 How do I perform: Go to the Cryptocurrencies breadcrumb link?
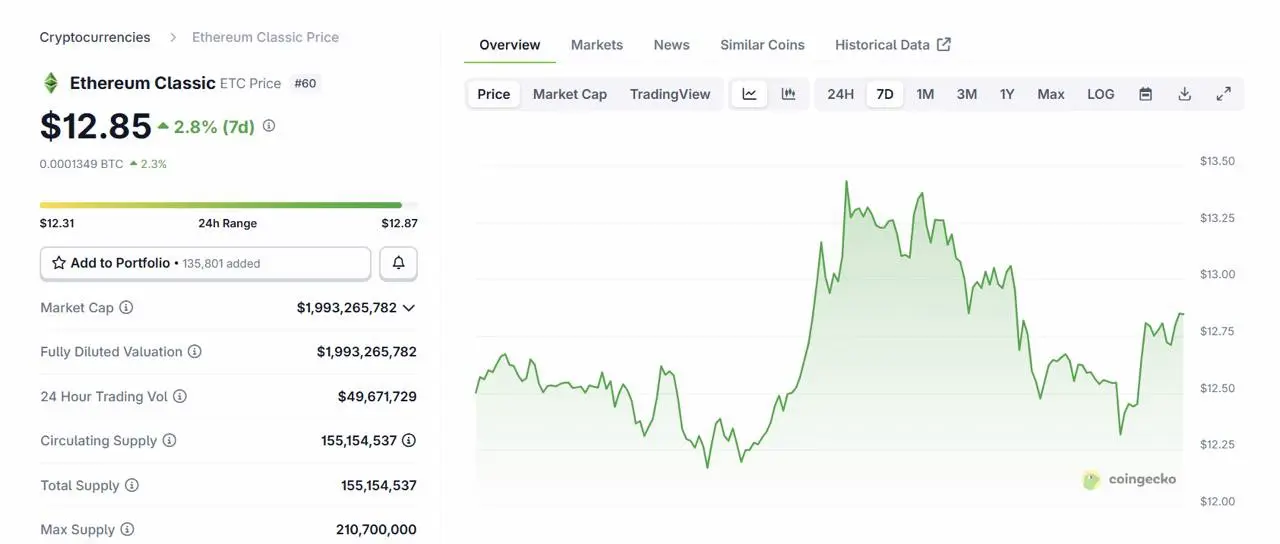(95, 37)
